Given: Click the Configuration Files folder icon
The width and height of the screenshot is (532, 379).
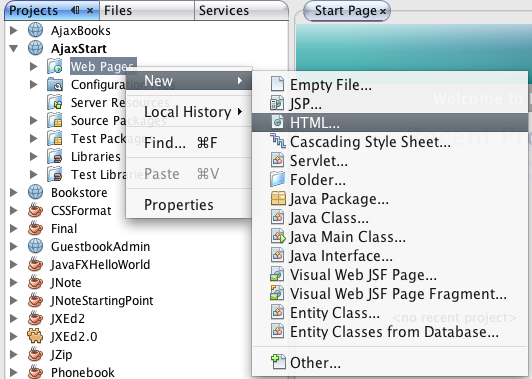Looking at the screenshot, I should tap(55, 84).
